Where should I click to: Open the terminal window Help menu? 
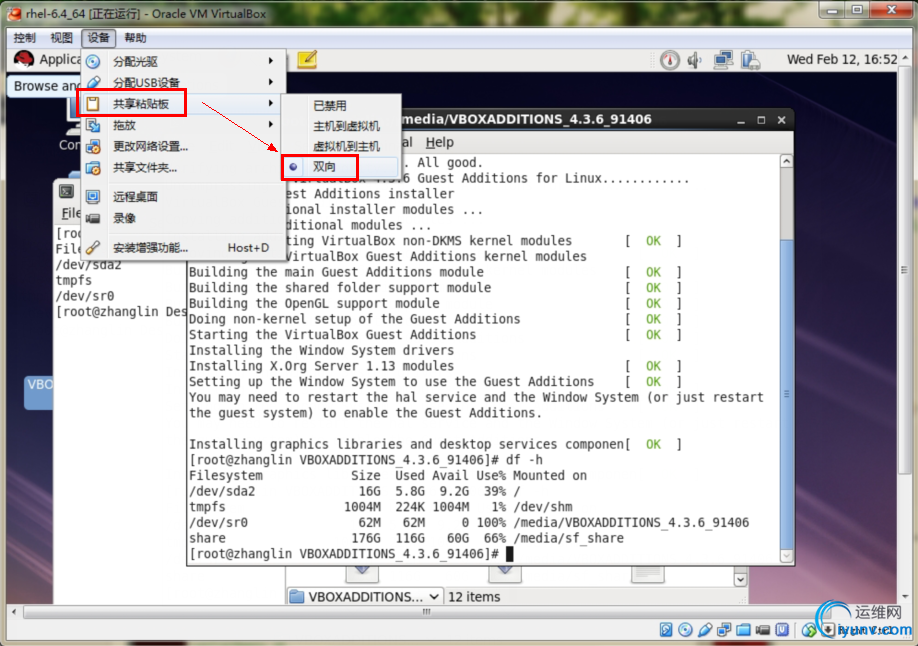[x=440, y=142]
